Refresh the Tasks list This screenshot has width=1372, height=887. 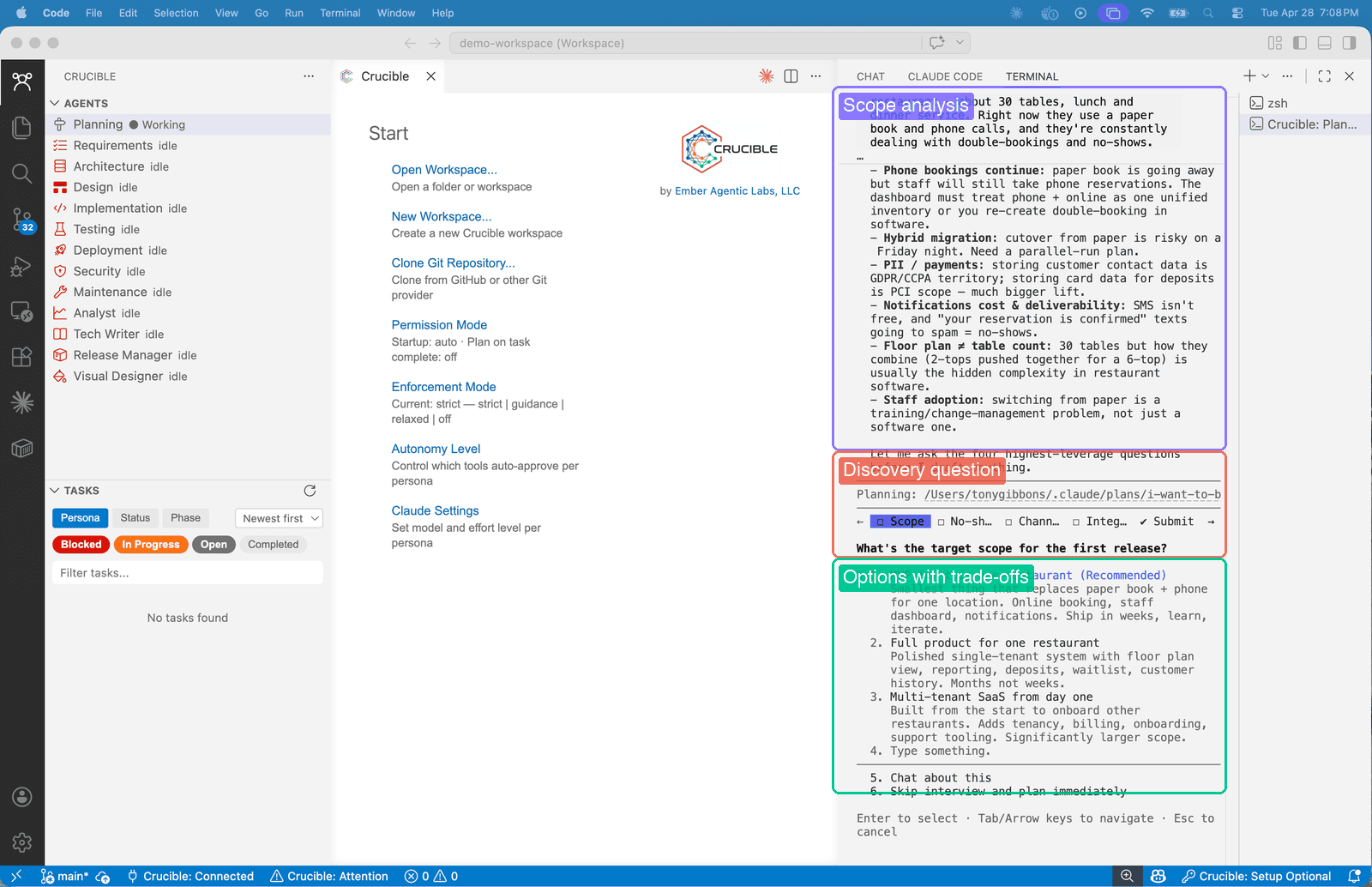pyautogui.click(x=310, y=491)
